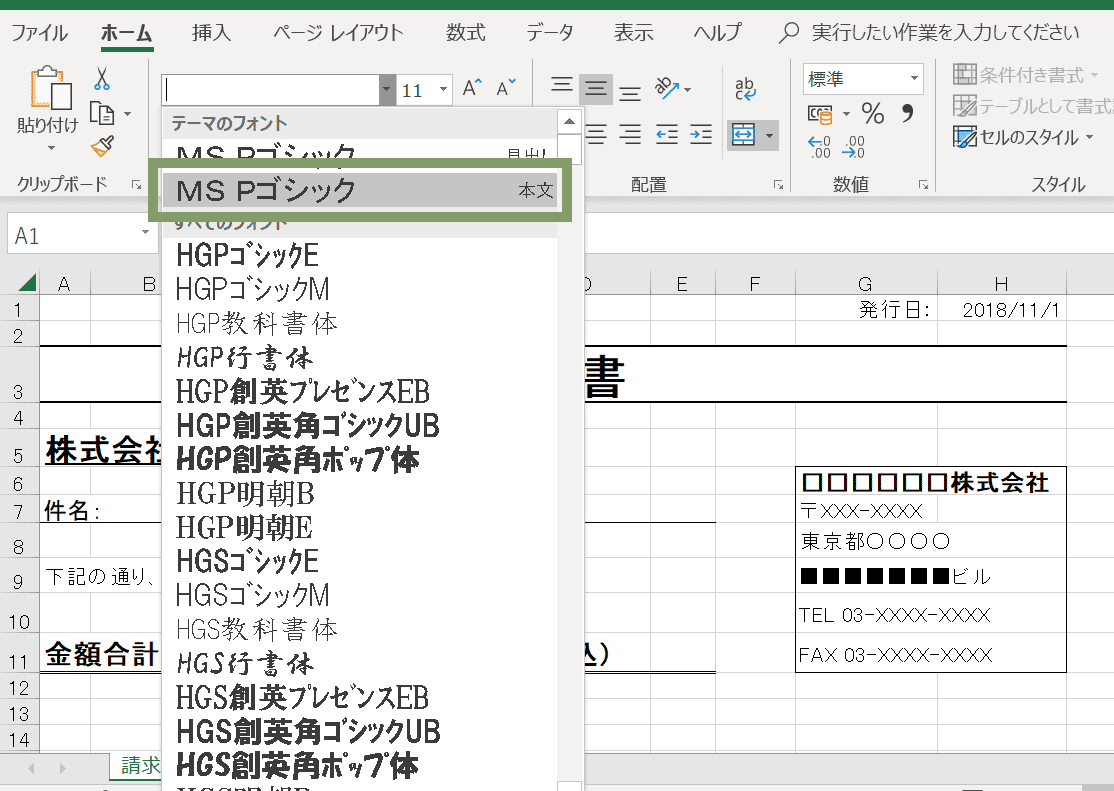
Task: Toggle the merge and center cells option
Action: (x=742, y=135)
